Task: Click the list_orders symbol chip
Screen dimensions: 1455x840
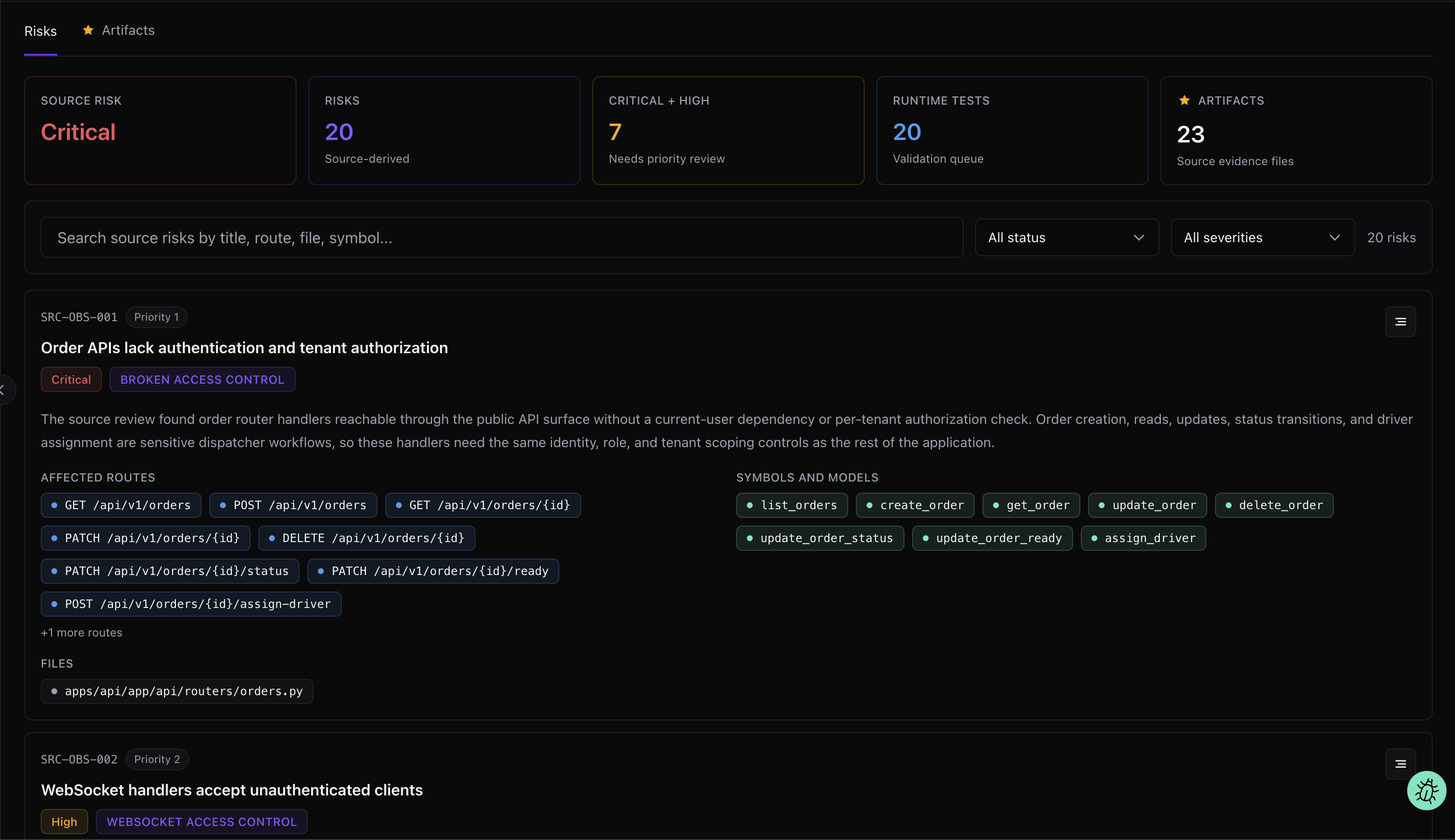Action: 792,505
